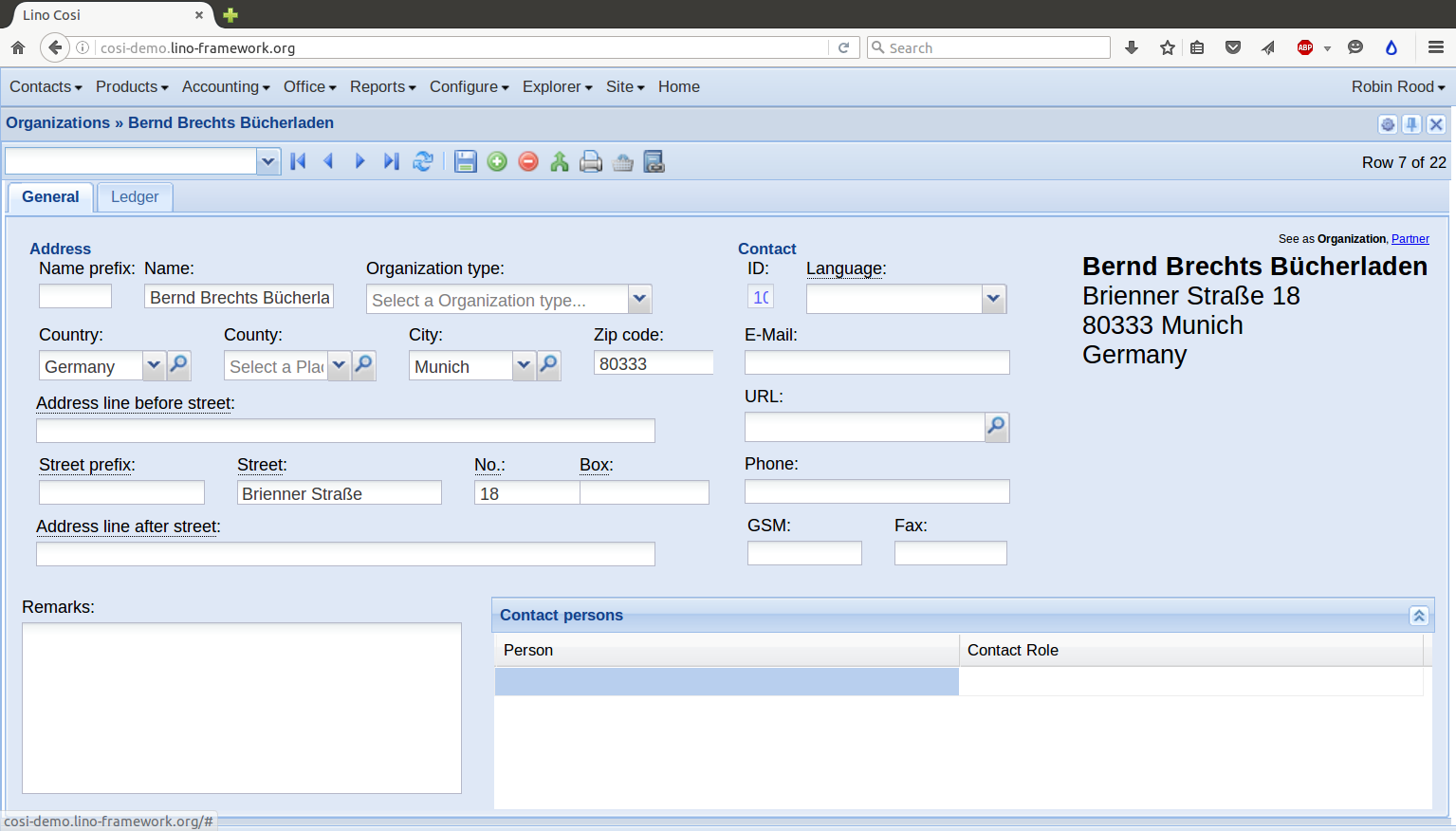The width and height of the screenshot is (1456, 831).
Task: Bookmark this page with star icon
Action: (1168, 47)
